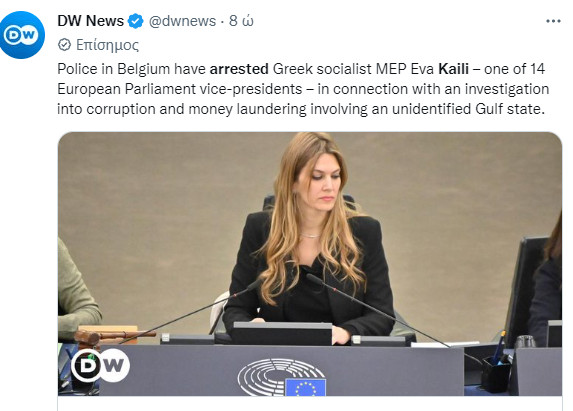573x411 pixels.
Task: Open the three-dot more options menu
Action: pyautogui.click(x=553, y=21)
